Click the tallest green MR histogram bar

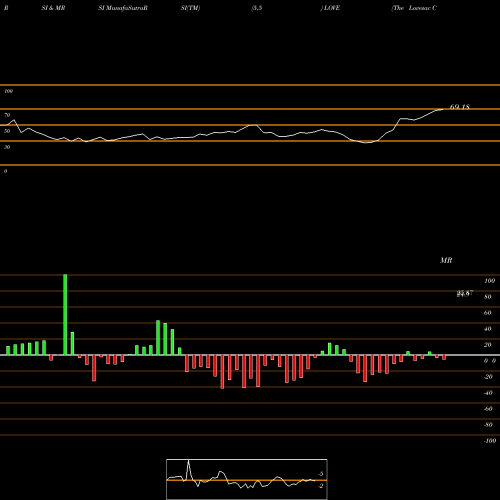coord(65,315)
